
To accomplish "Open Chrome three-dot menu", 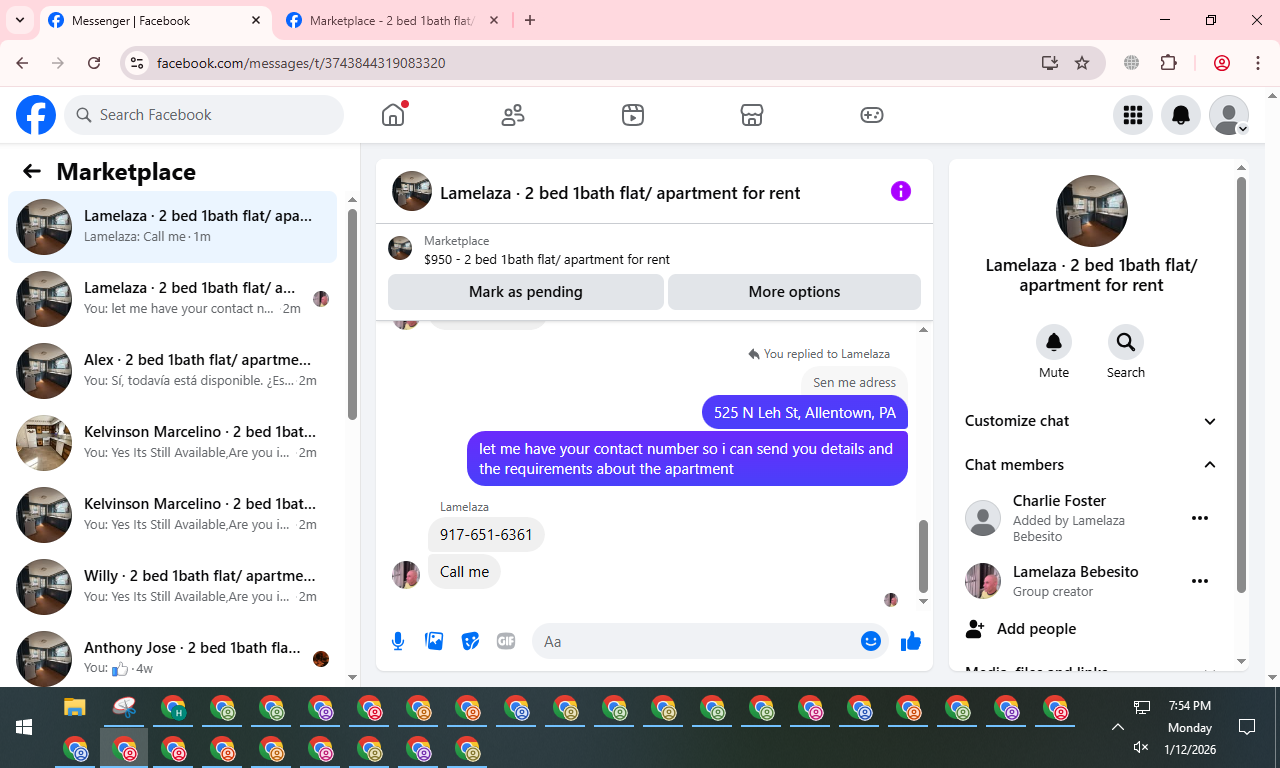I will 1258,63.
